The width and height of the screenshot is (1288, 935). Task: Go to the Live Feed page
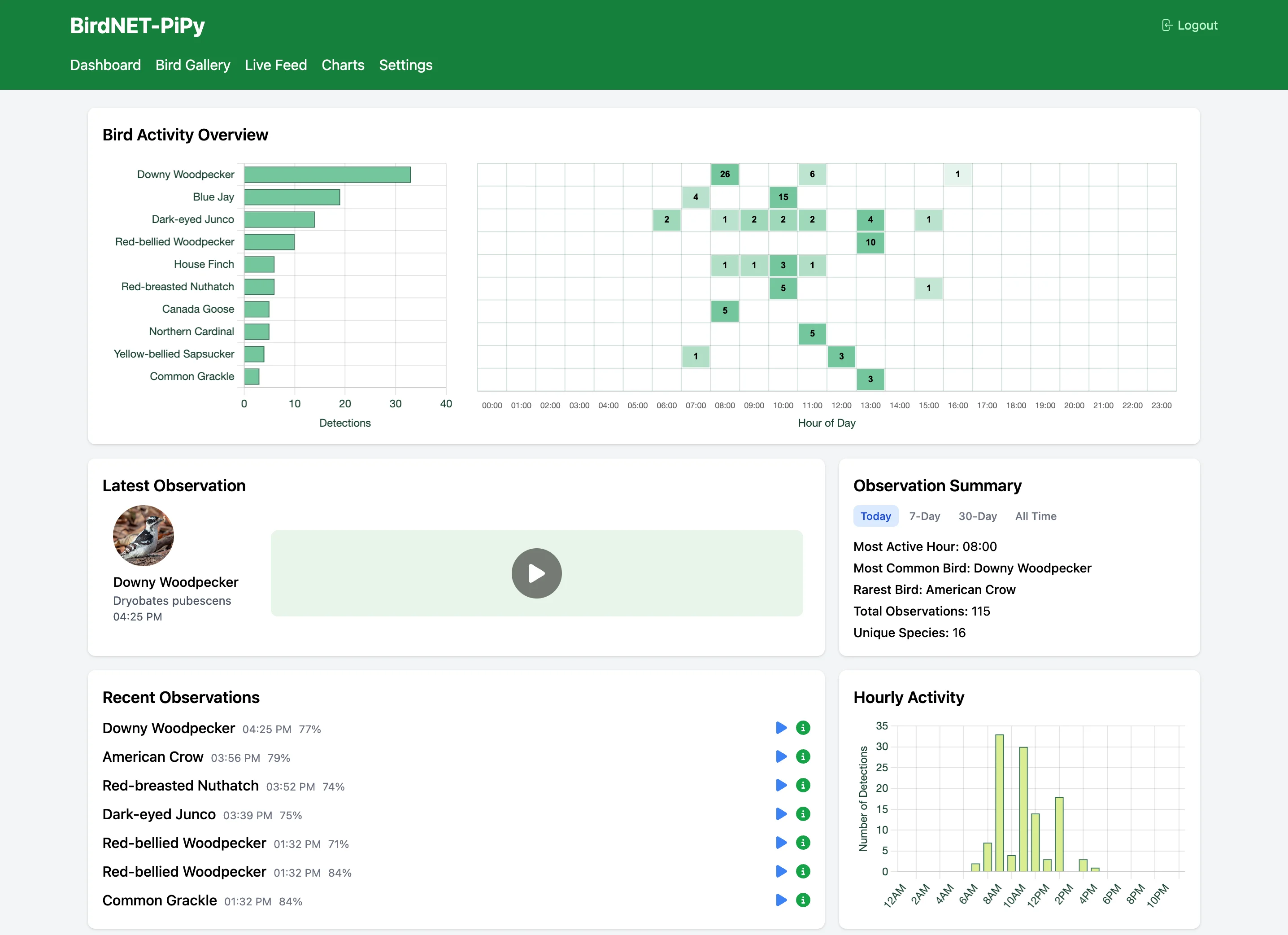tap(275, 65)
